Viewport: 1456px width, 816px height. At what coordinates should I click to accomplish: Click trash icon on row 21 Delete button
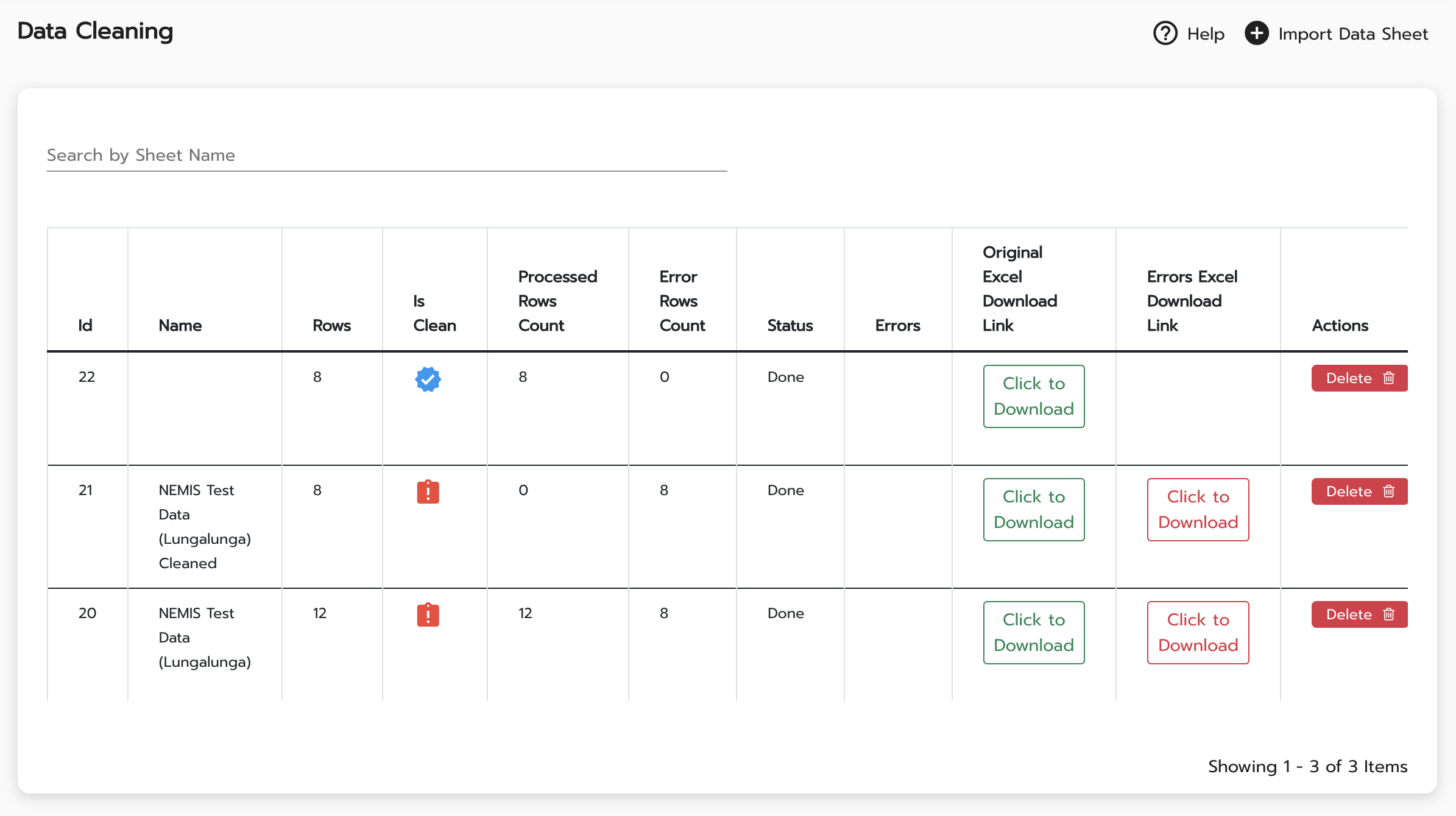[x=1389, y=491]
